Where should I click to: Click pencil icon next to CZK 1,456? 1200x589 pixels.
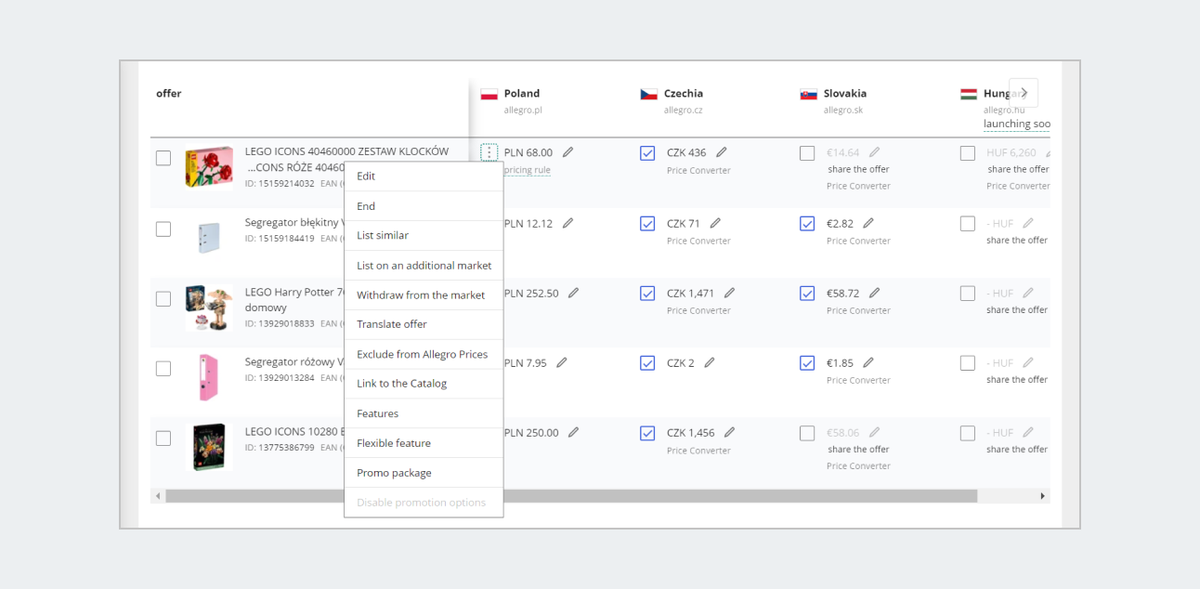[730, 433]
